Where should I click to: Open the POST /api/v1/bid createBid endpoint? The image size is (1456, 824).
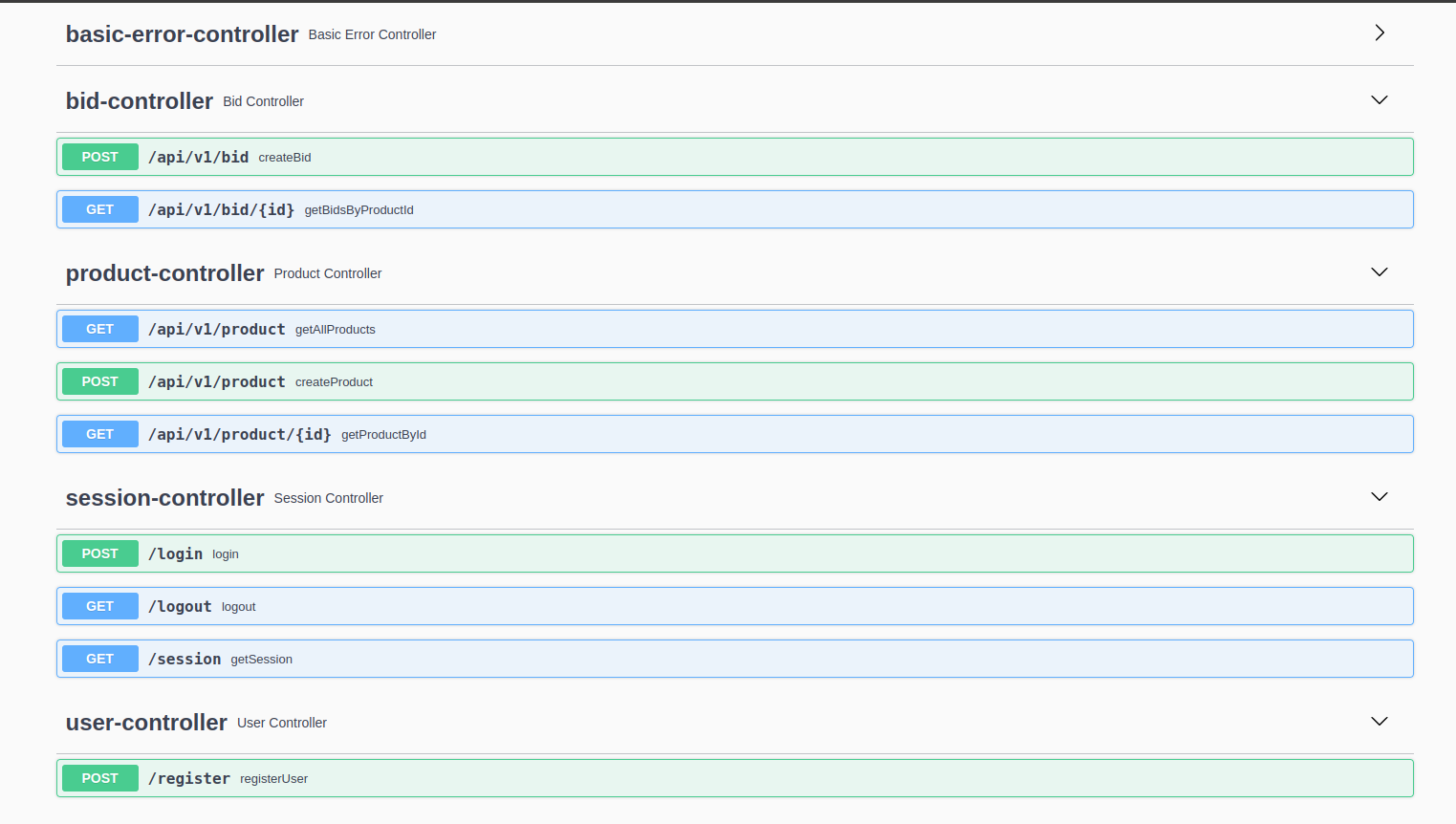[734, 157]
